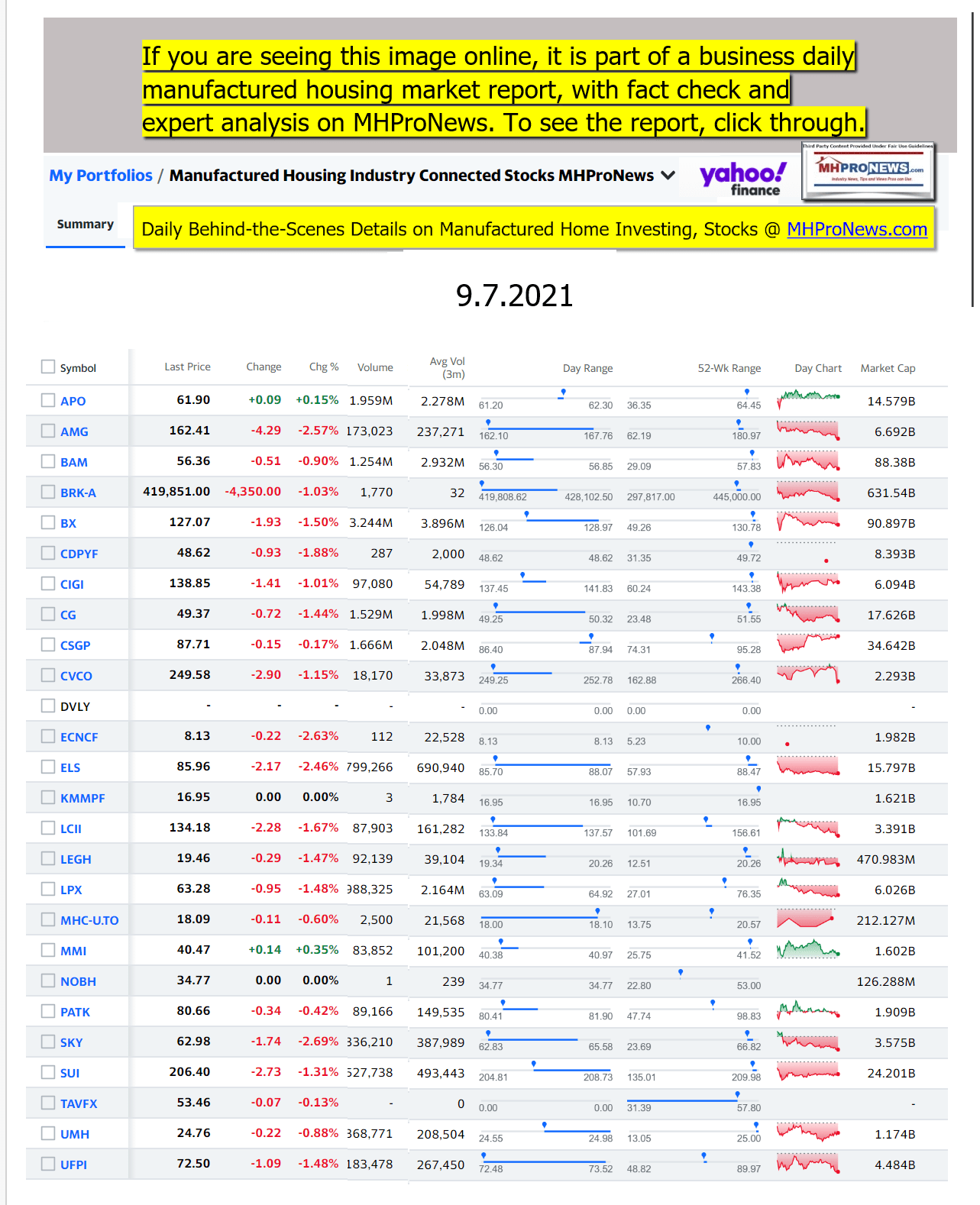Viewport: 980px width, 1205px height.
Task: Open the MHC-U.TO day chart sparkline
Action: pyautogui.click(x=808, y=919)
